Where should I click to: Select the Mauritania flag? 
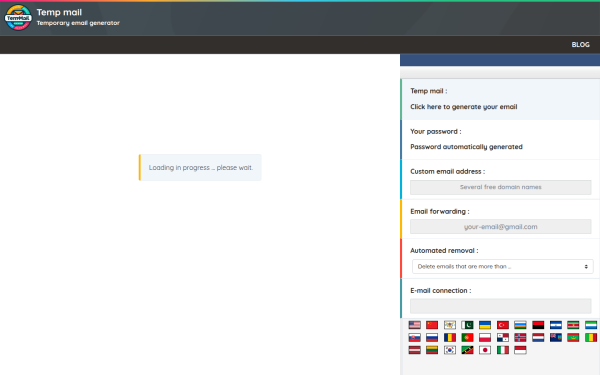[573, 338]
